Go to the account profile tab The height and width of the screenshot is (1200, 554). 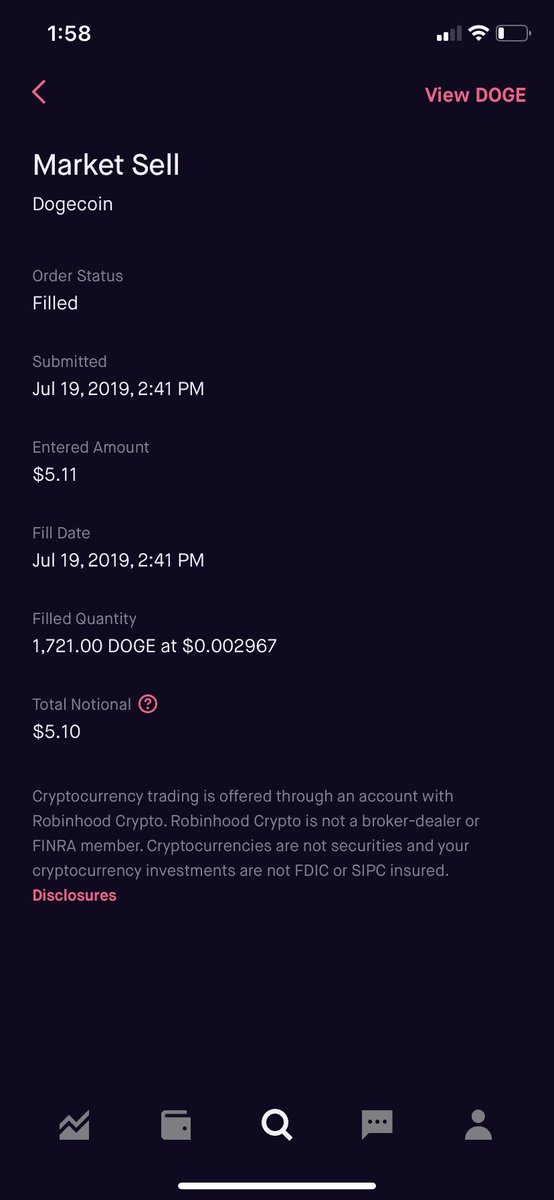coord(479,1125)
